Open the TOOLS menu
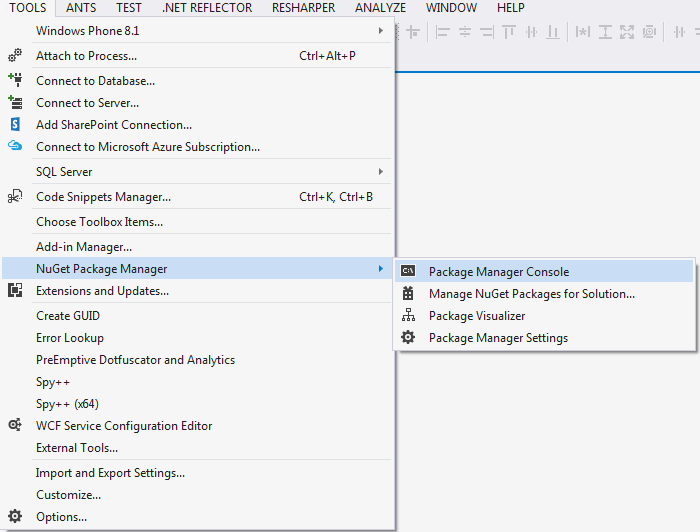 (x=28, y=8)
